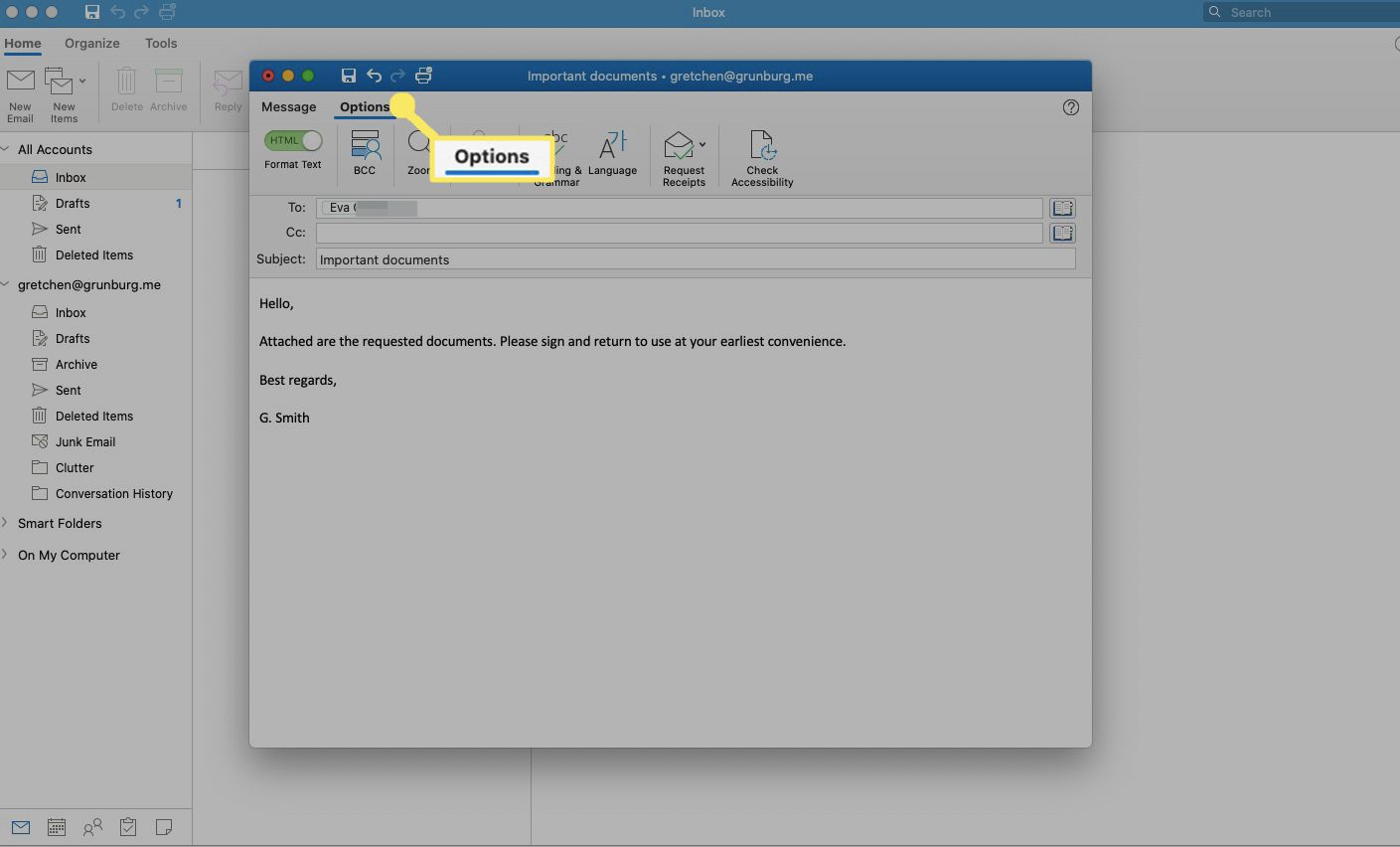Switch to Notes view icon at bottom
This screenshot has width=1400, height=847.
tap(164, 827)
